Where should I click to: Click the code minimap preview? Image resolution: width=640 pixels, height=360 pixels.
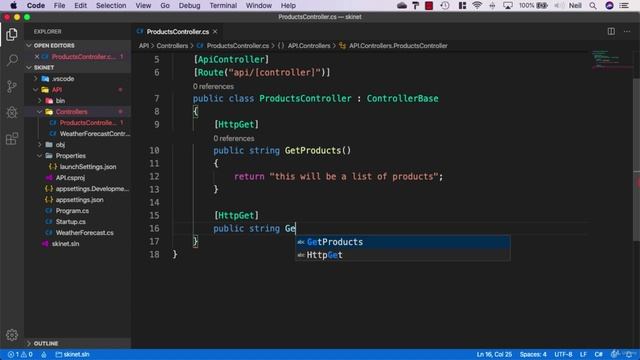[x=611, y=59]
